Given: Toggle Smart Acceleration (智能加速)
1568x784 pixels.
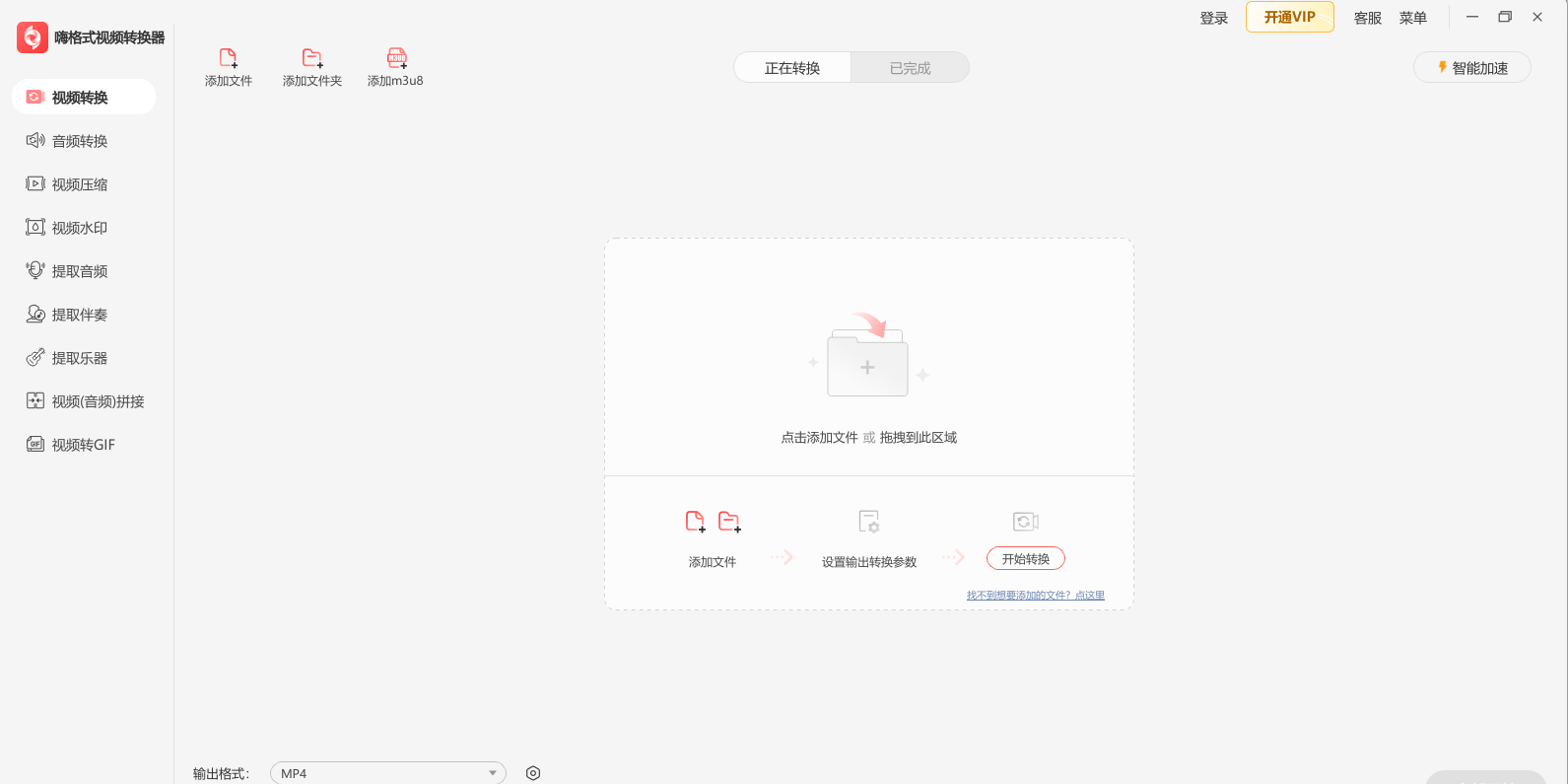Looking at the screenshot, I should tap(1471, 67).
